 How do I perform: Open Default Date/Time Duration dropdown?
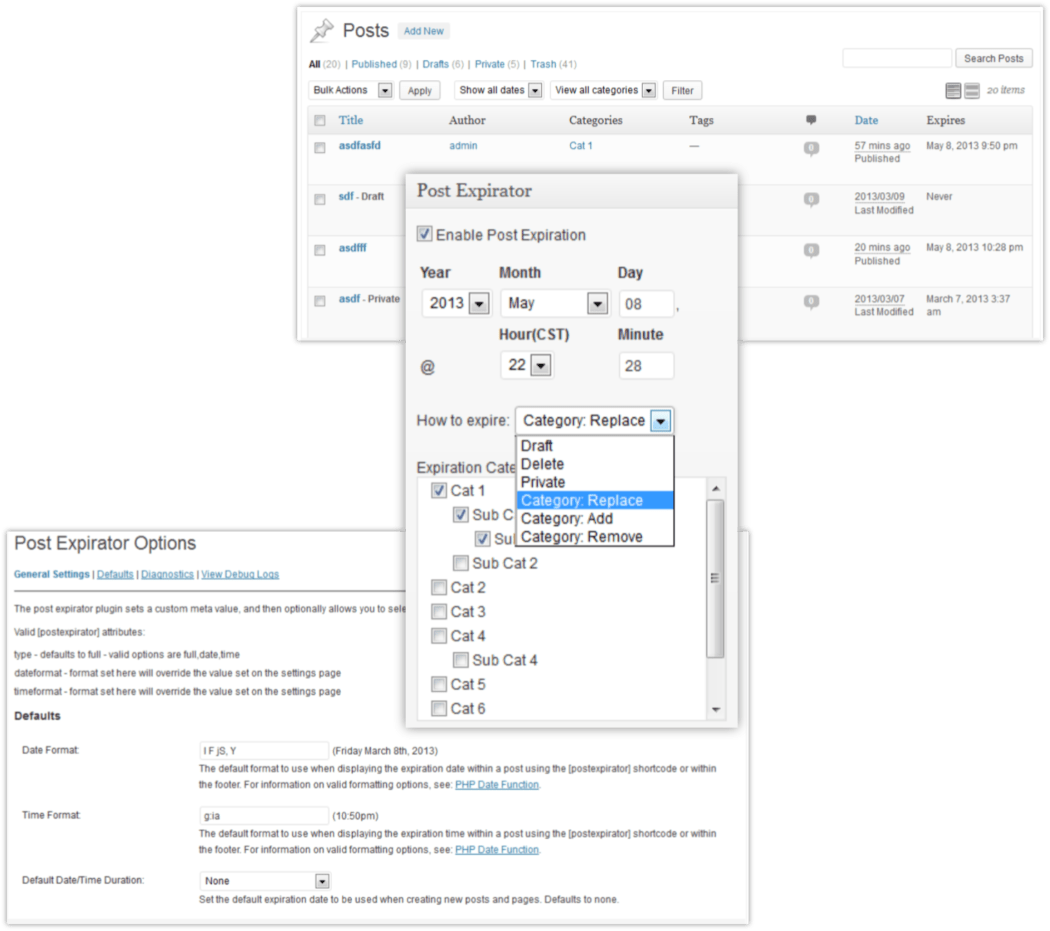coord(265,881)
